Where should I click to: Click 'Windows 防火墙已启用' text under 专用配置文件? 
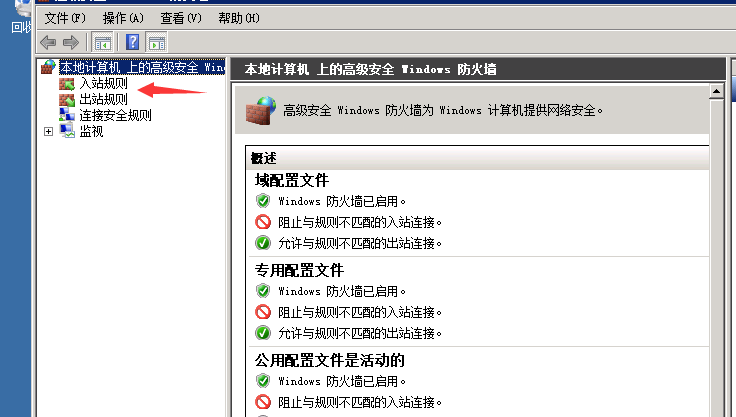[342, 292]
